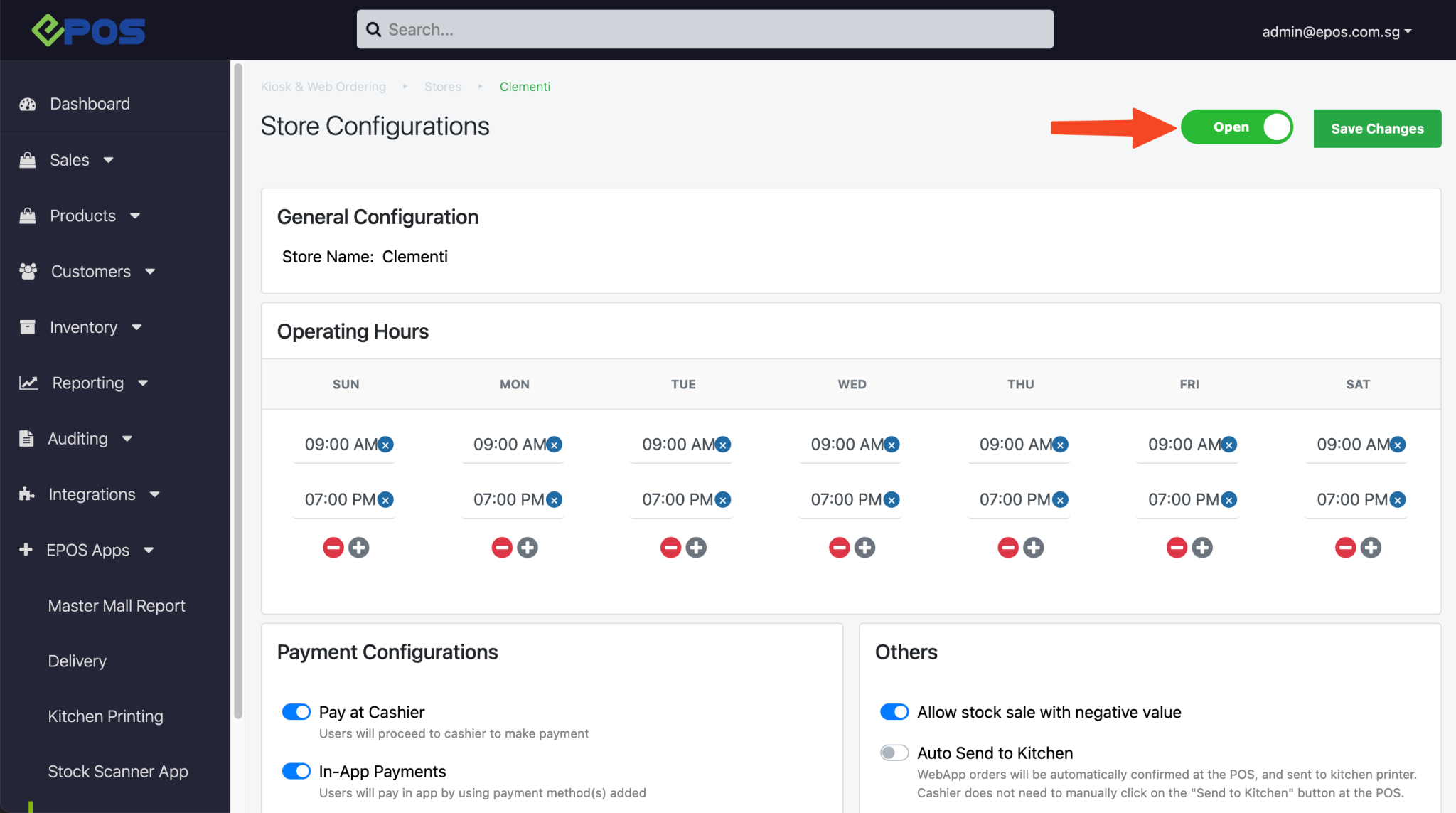Click the Save Changes button

pos(1377,128)
